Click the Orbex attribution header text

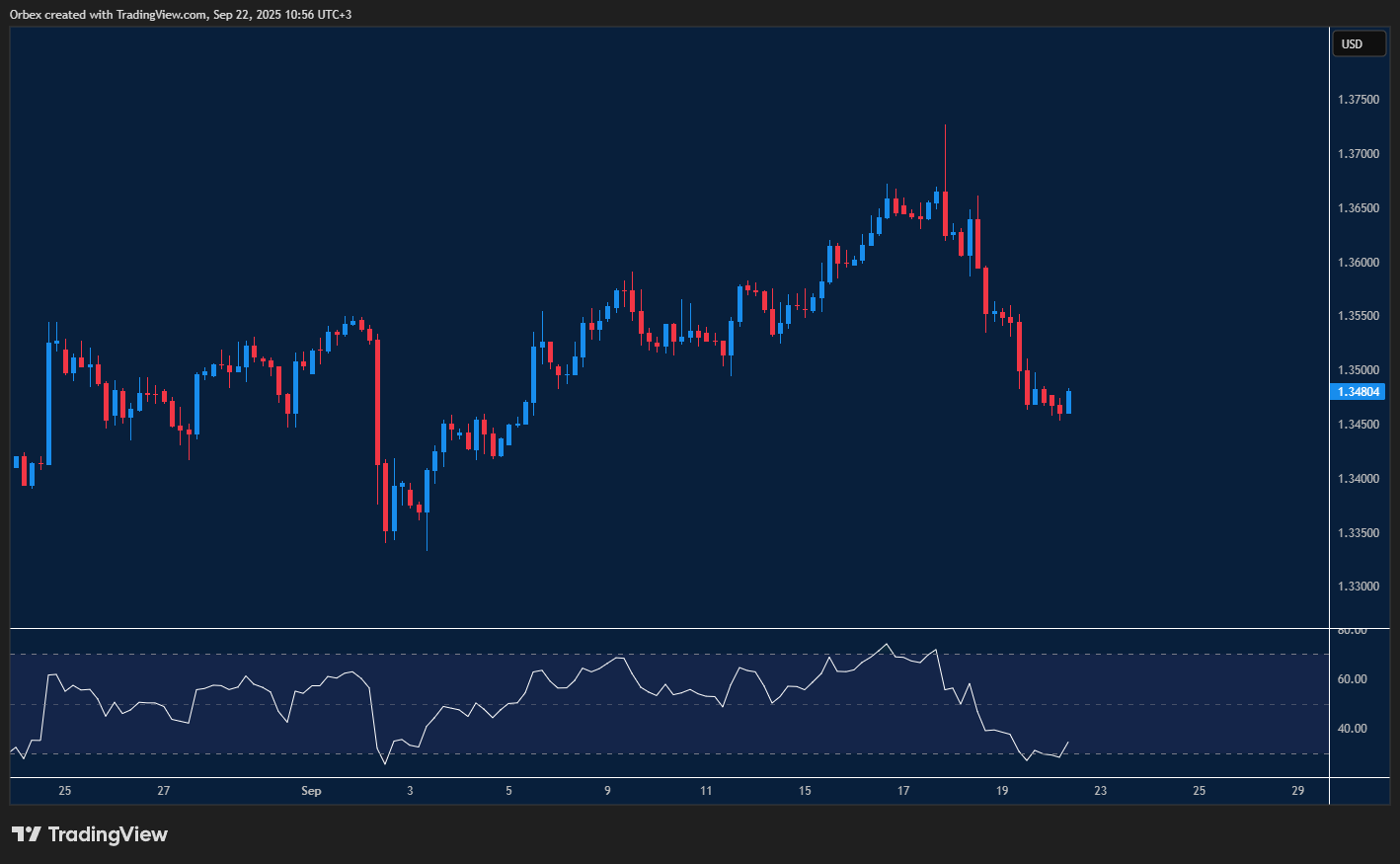(181, 14)
